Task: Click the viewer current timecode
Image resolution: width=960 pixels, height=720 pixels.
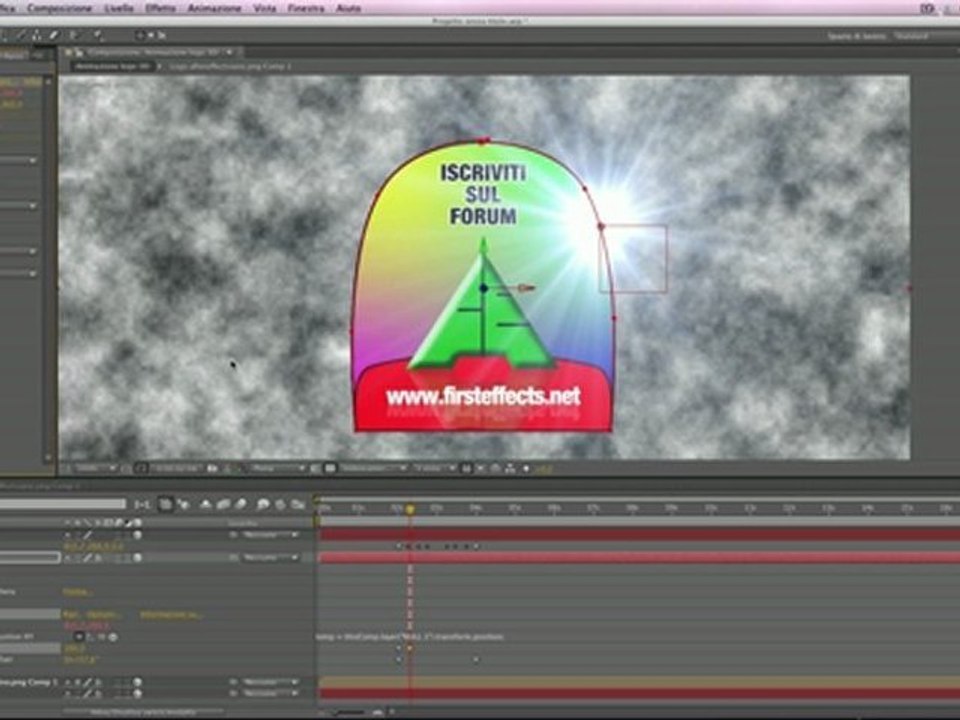Action: [178, 468]
